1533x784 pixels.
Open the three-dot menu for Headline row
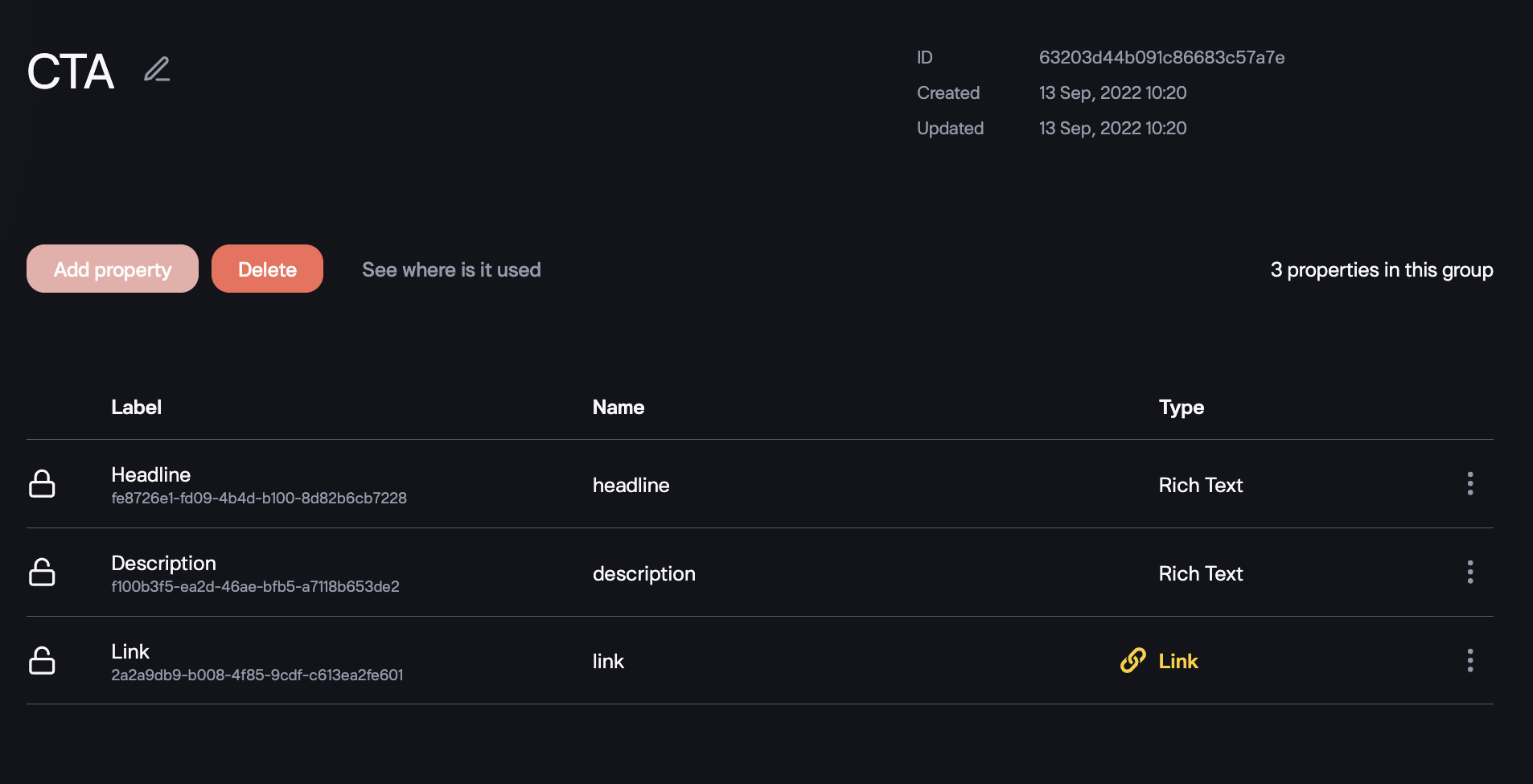pos(1469,484)
